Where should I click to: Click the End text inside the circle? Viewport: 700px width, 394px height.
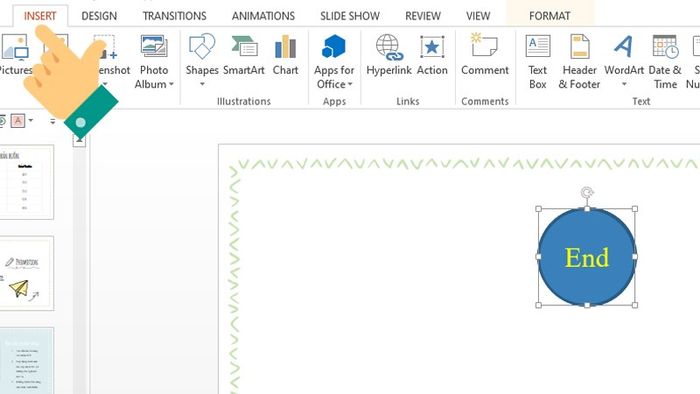[x=587, y=258]
